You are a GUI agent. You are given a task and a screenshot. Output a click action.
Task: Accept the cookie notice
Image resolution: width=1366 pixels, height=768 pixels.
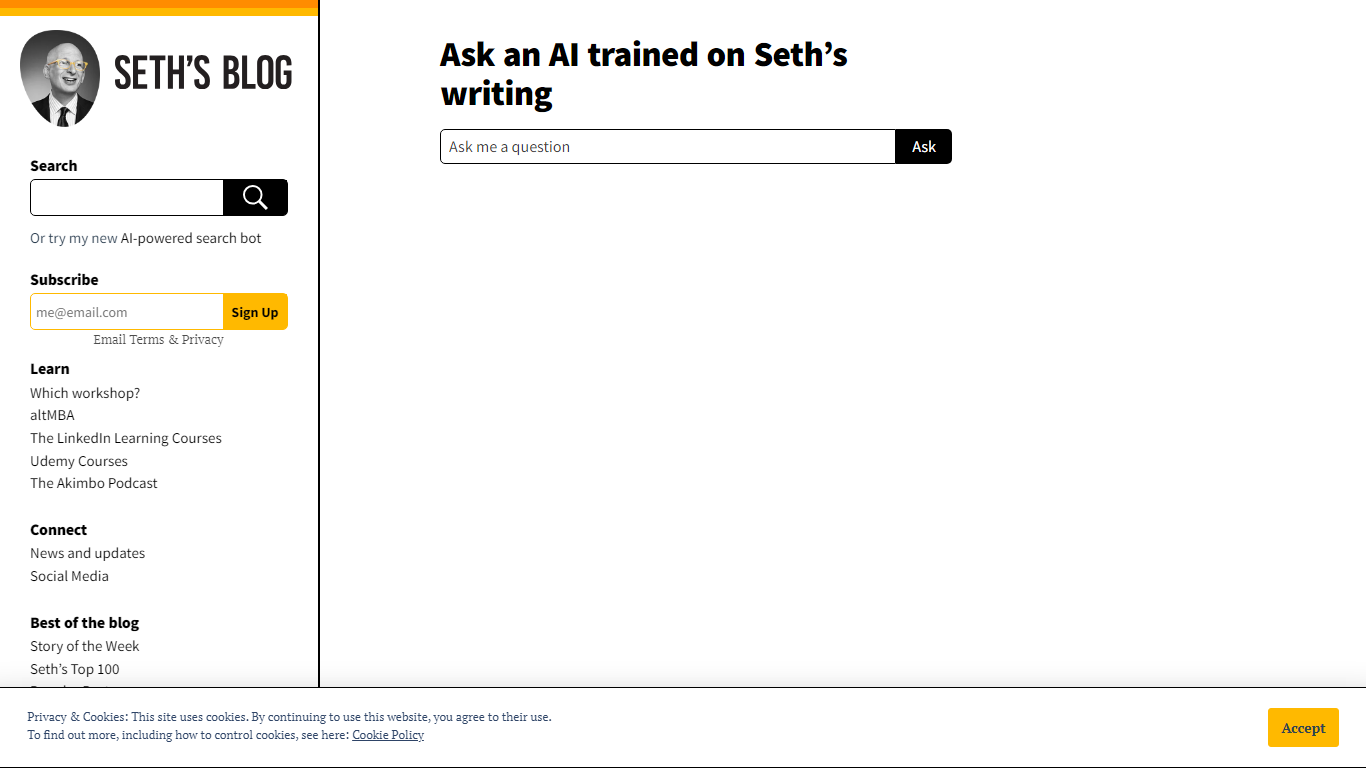(x=1303, y=728)
